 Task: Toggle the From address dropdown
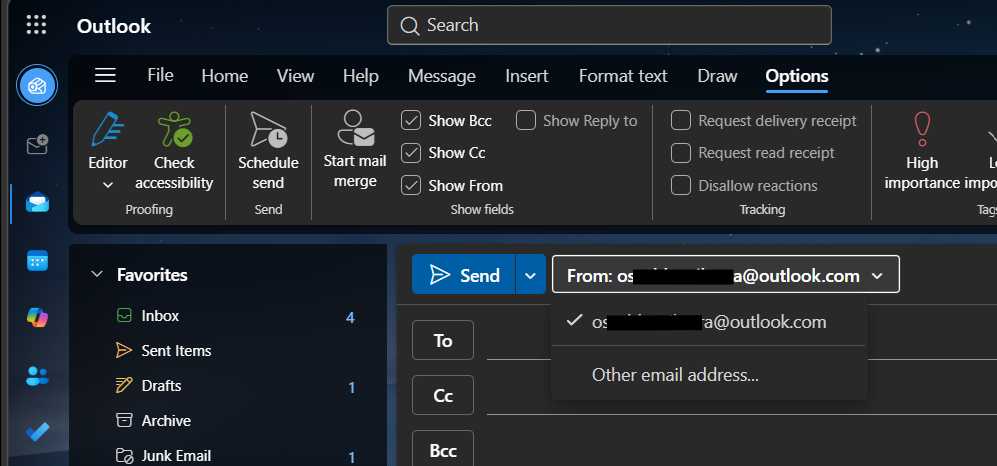point(725,275)
